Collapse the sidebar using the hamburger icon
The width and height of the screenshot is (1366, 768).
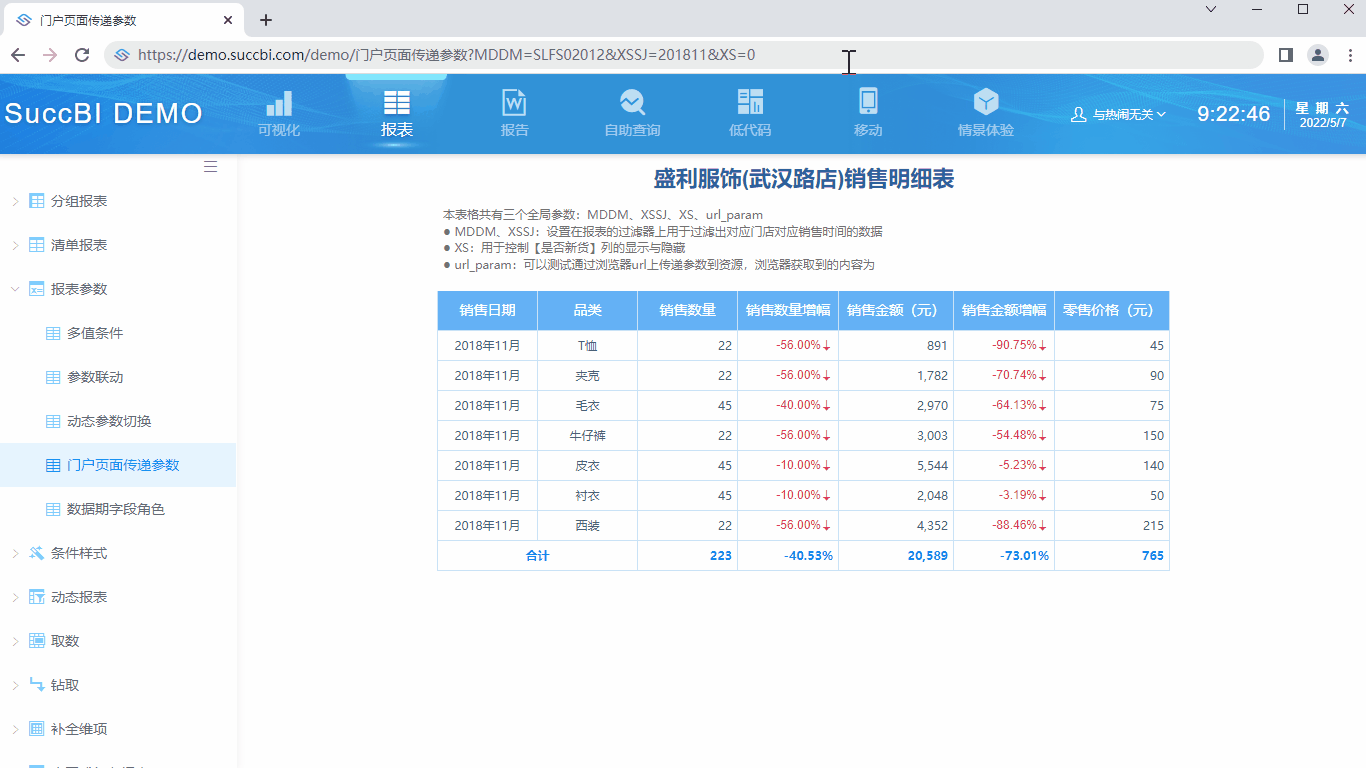coord(210,166)
